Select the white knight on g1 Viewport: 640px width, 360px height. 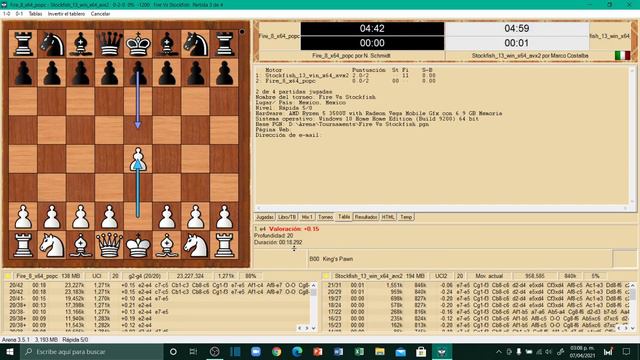[196, 245]
